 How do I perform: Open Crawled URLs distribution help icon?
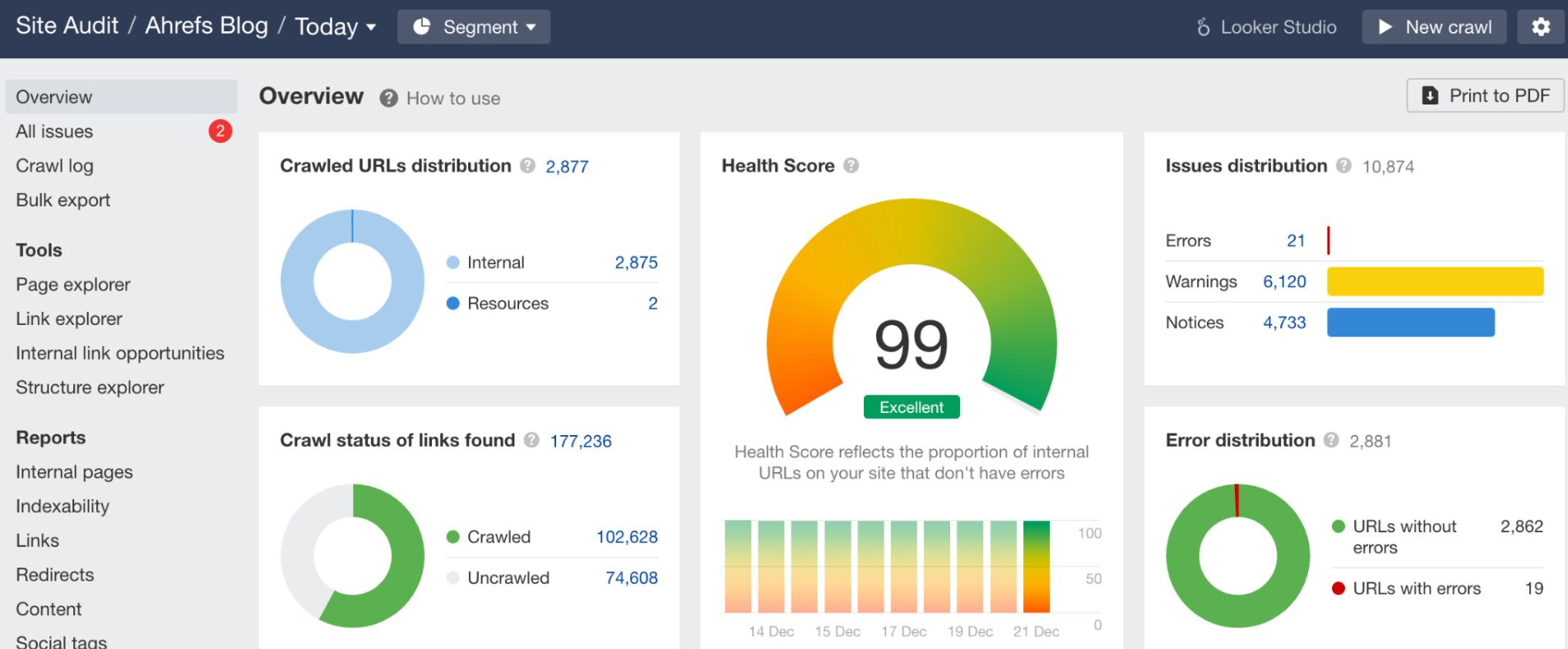tap(527, 165)
